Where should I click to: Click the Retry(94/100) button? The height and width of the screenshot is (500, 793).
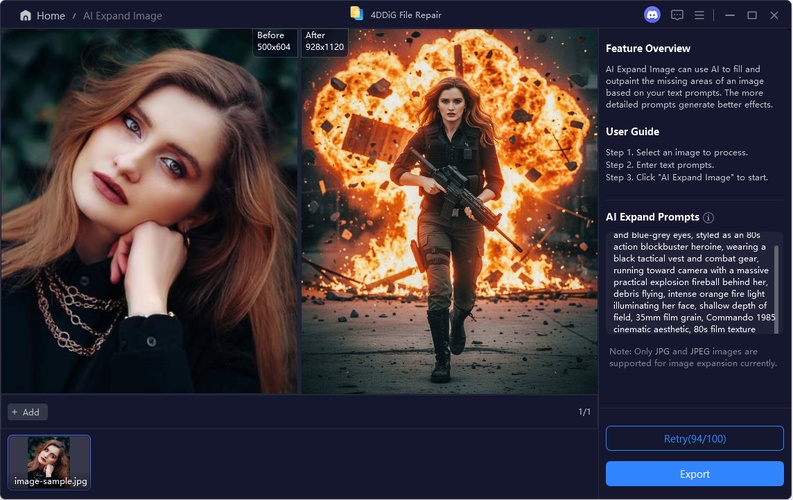694,438
